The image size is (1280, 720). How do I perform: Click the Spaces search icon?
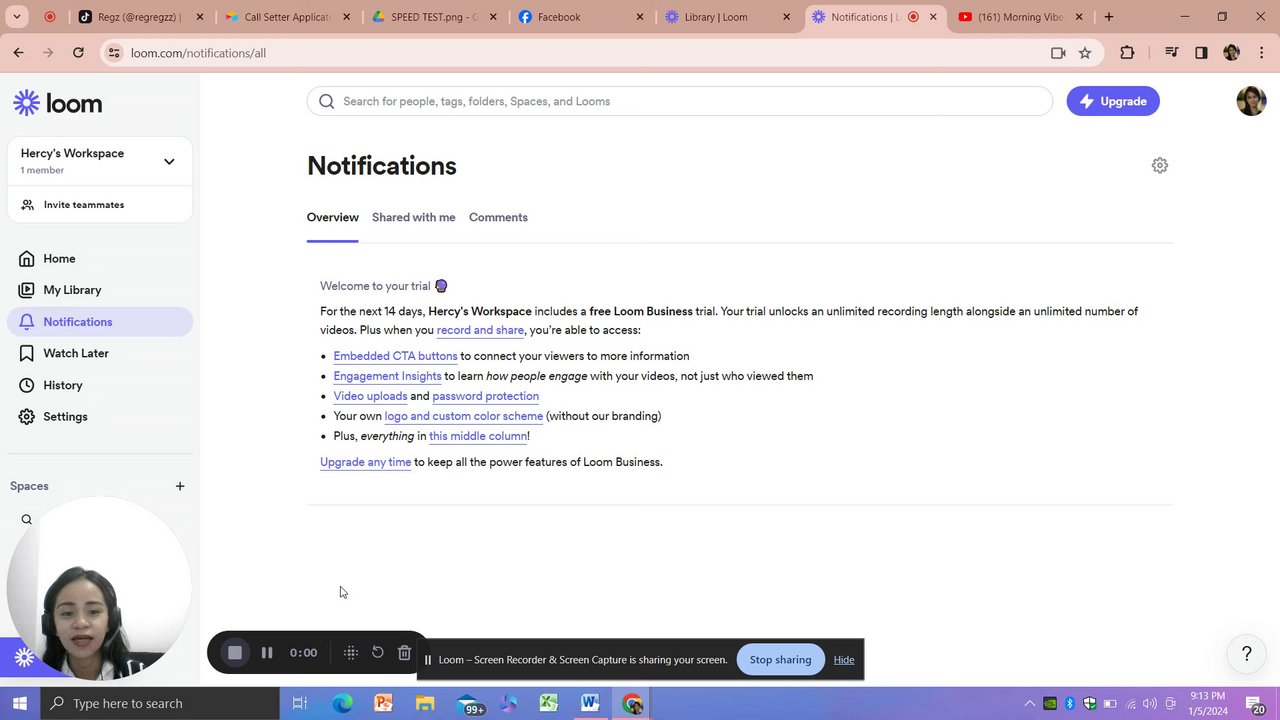tap(27, 519)
